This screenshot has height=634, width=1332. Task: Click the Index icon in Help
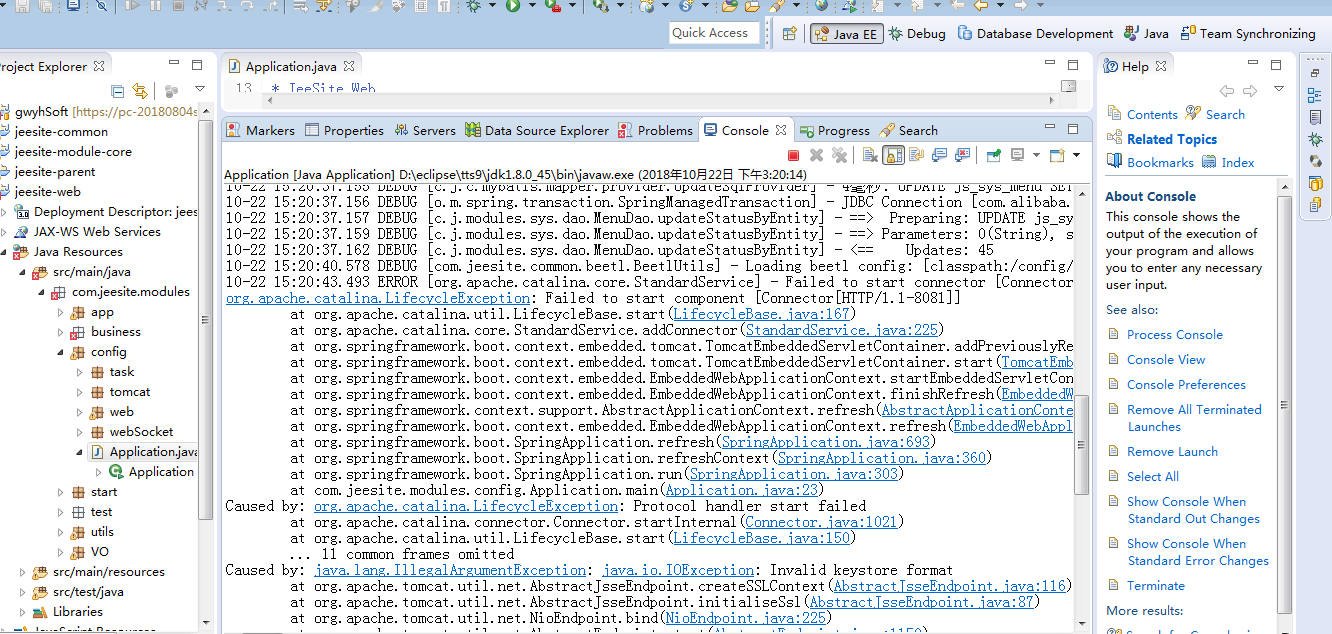pyautogui.click(x=1209, y=162)
